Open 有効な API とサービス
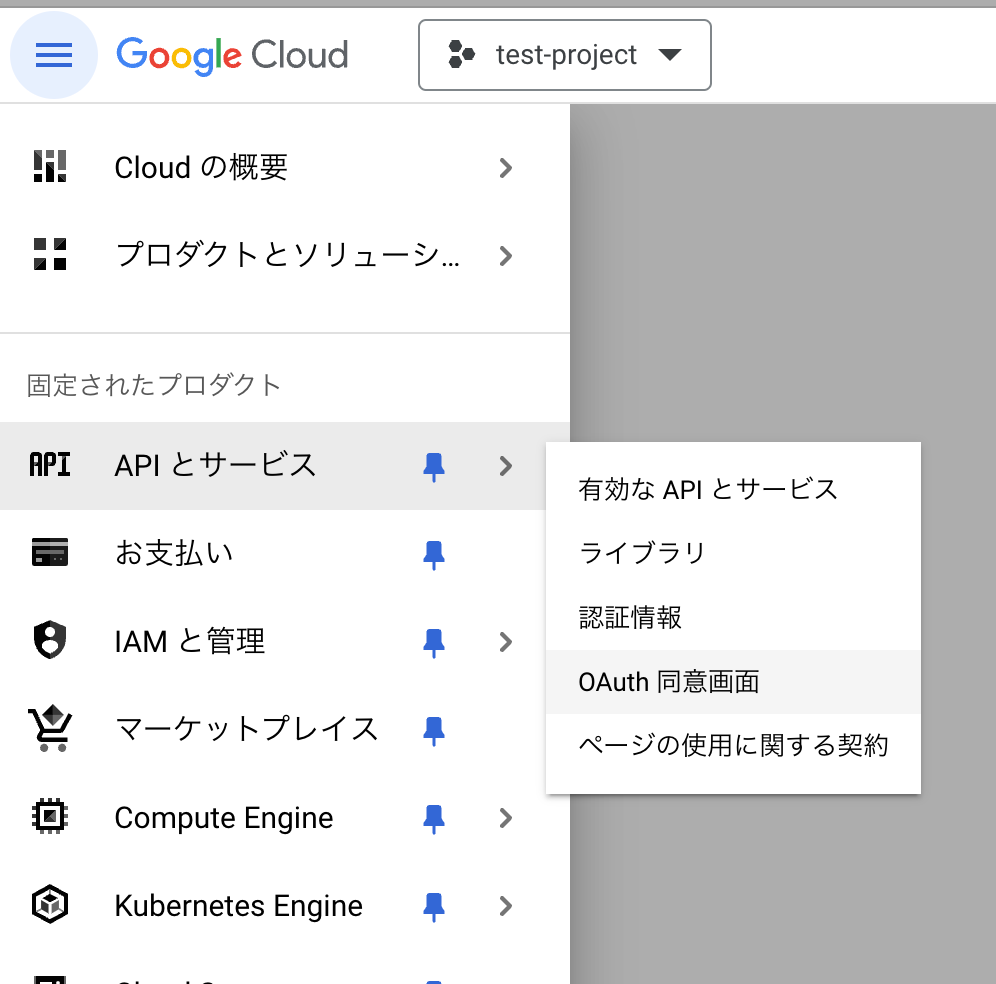The image size is (996, 984). 708,489
